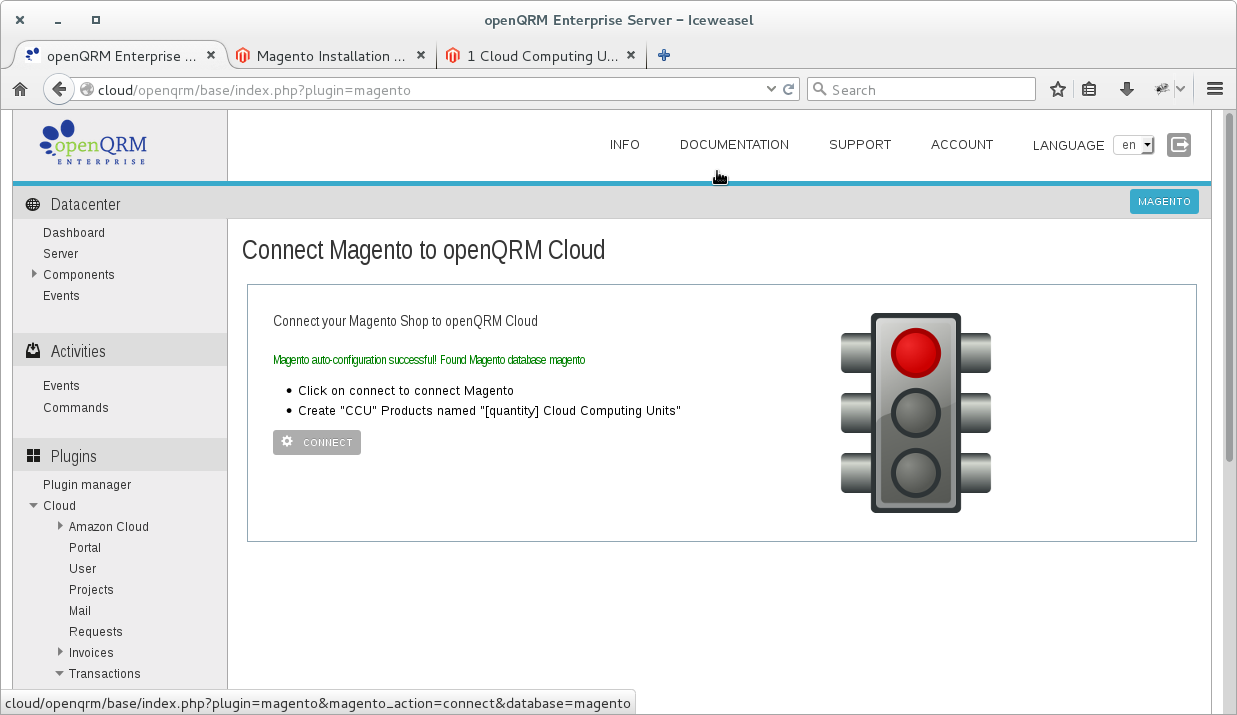Reload the current page
Screen dimensions: 1237x715
pos(789,89)
